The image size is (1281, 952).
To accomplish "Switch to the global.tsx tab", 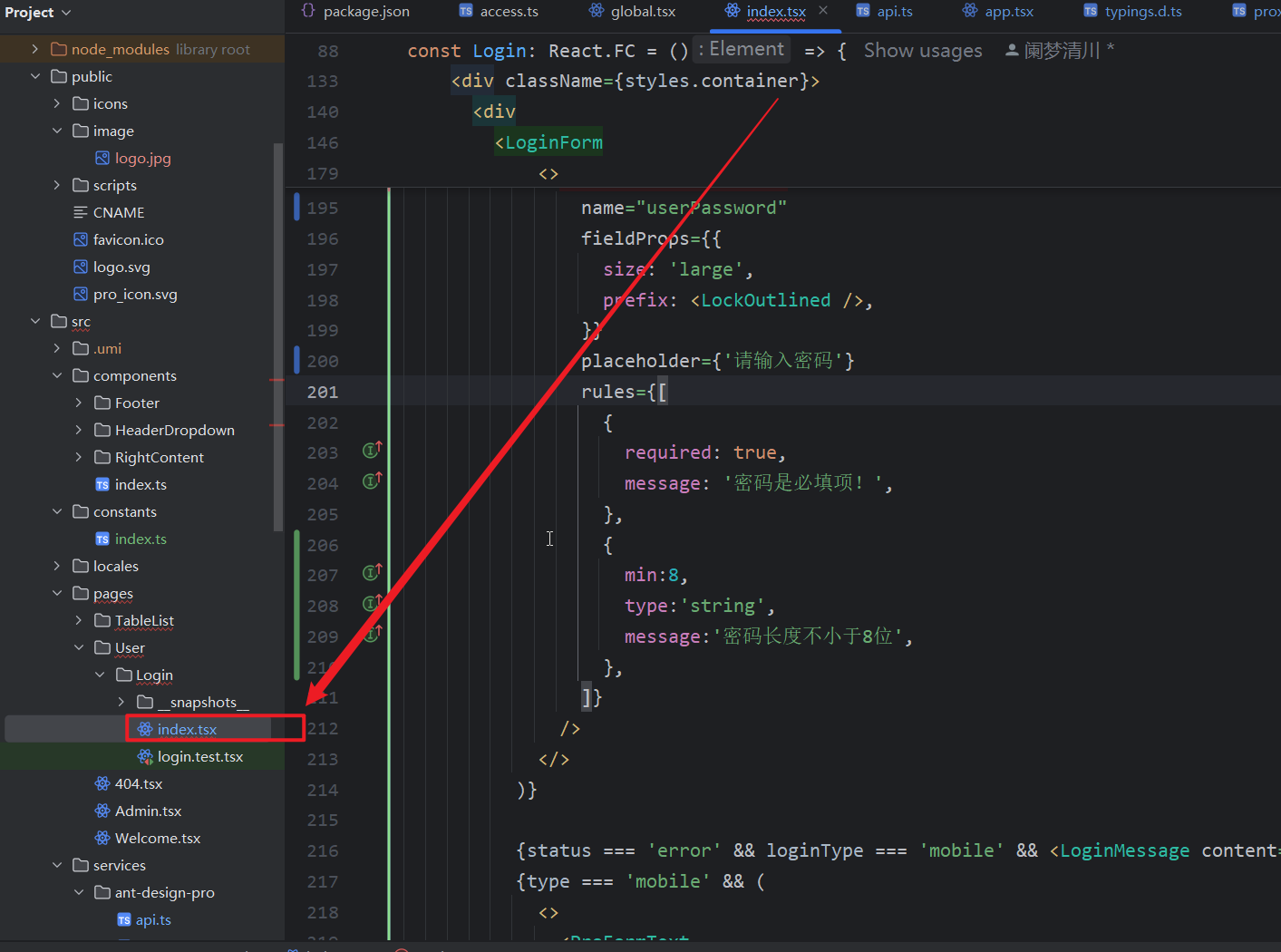I will tap(634, 12).
